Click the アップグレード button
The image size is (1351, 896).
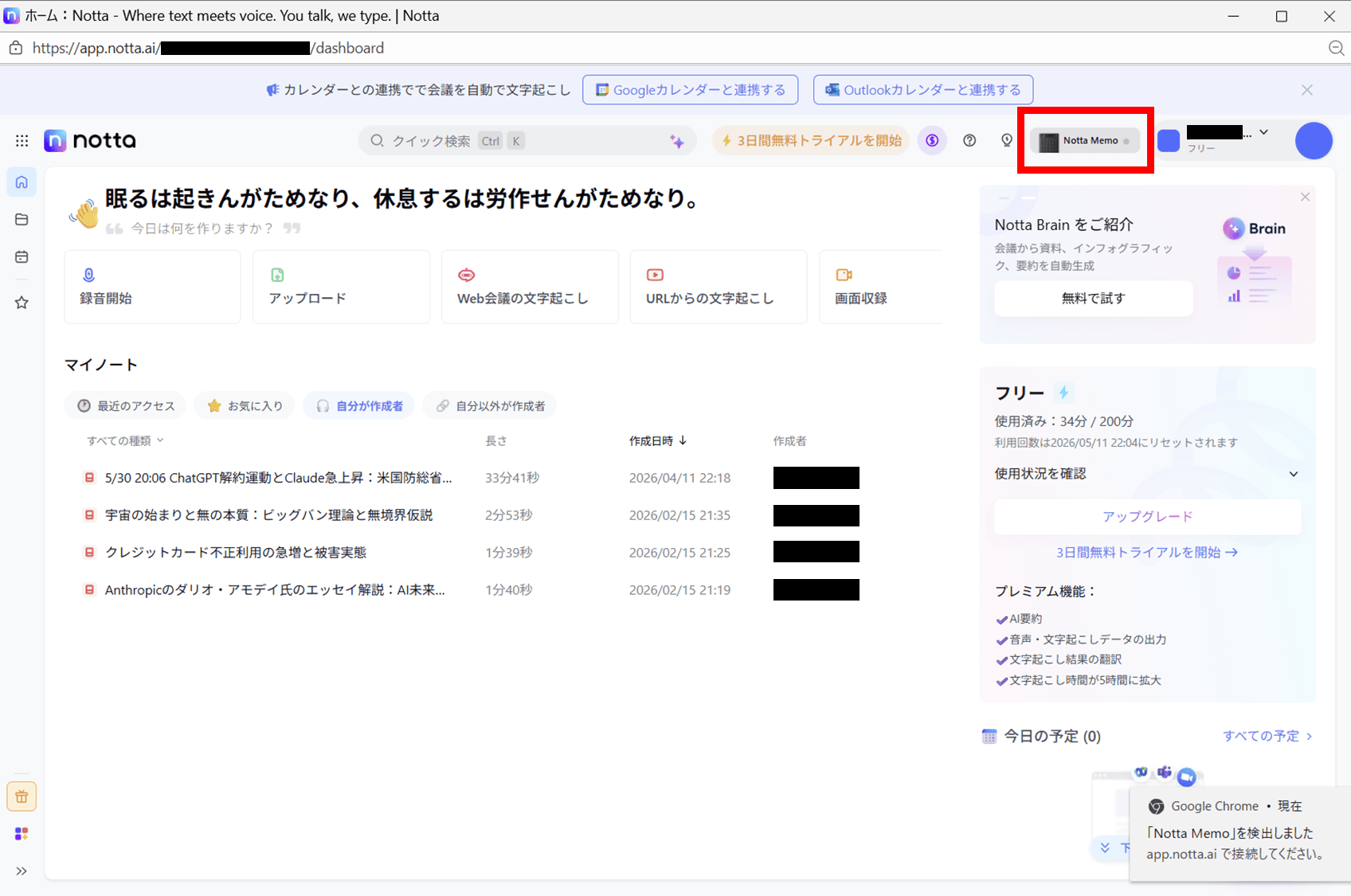pyautogui.click(x=1147, y=517)
